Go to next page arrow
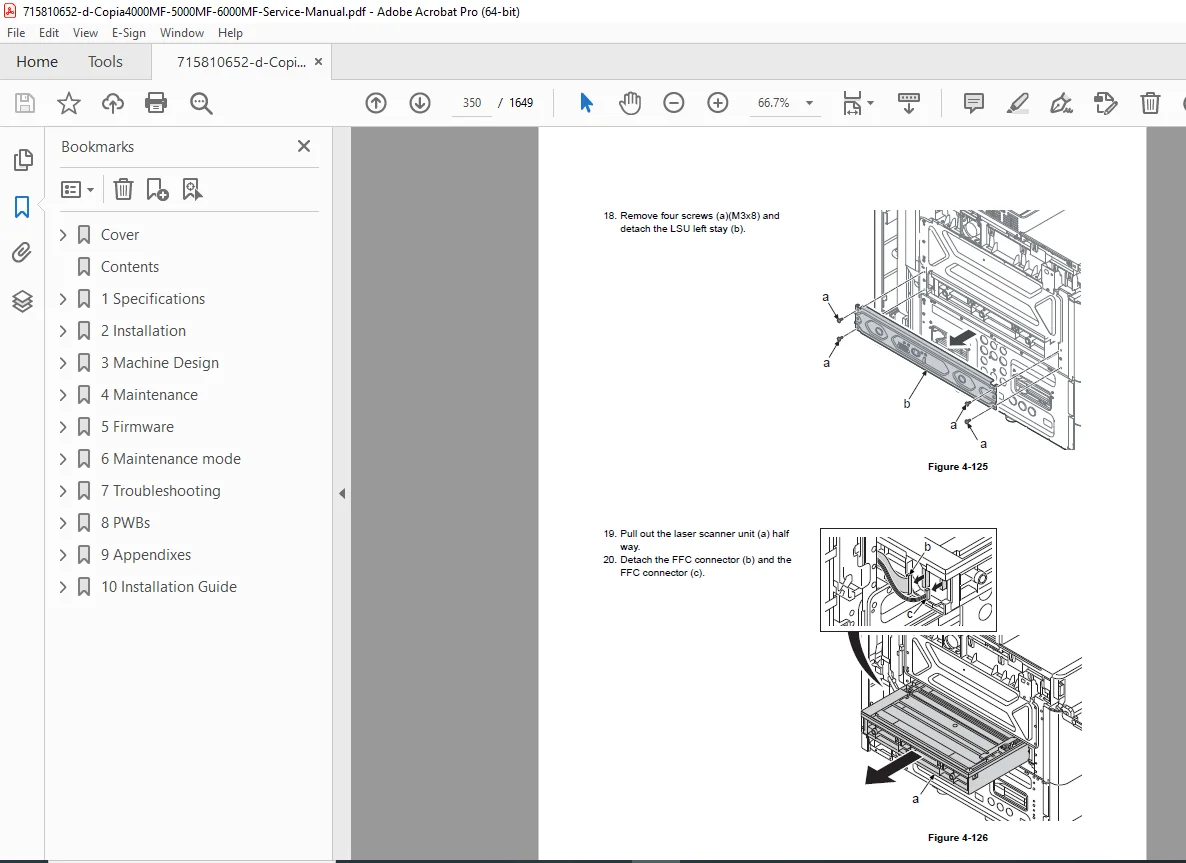 click(420, 103)
